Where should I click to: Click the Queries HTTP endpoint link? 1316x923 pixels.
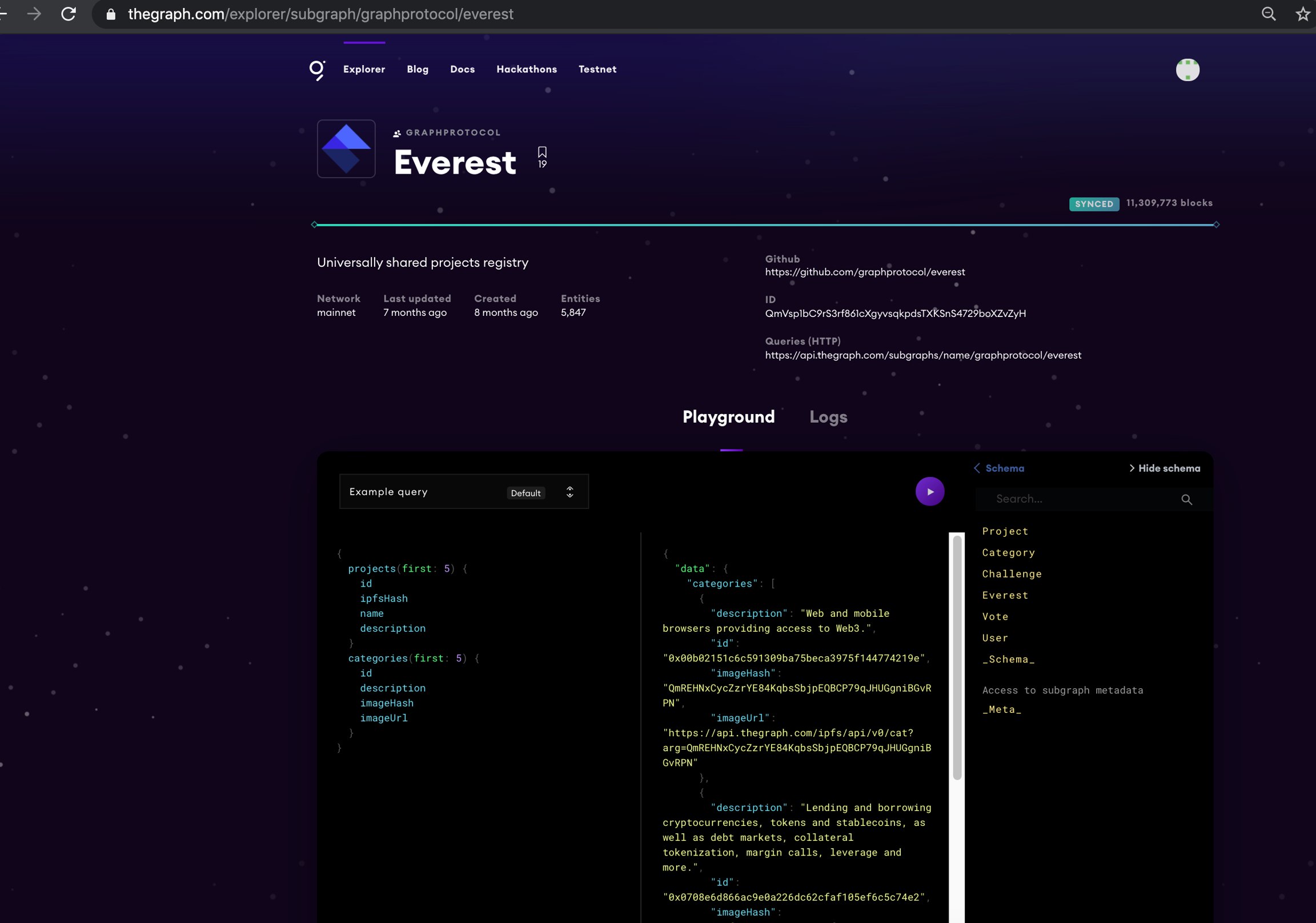922,355
